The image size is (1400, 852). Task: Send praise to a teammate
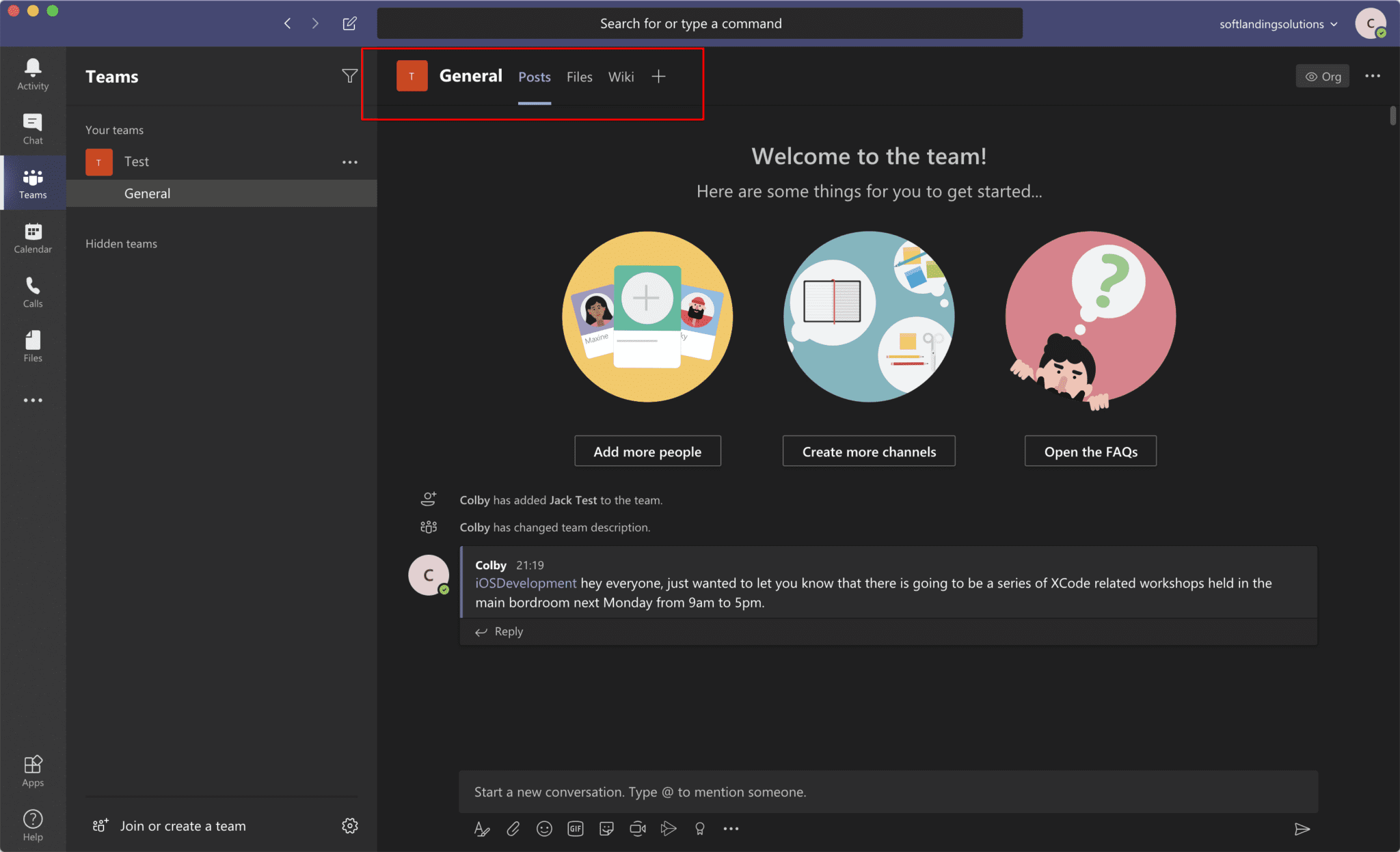(x=700, y=828)
